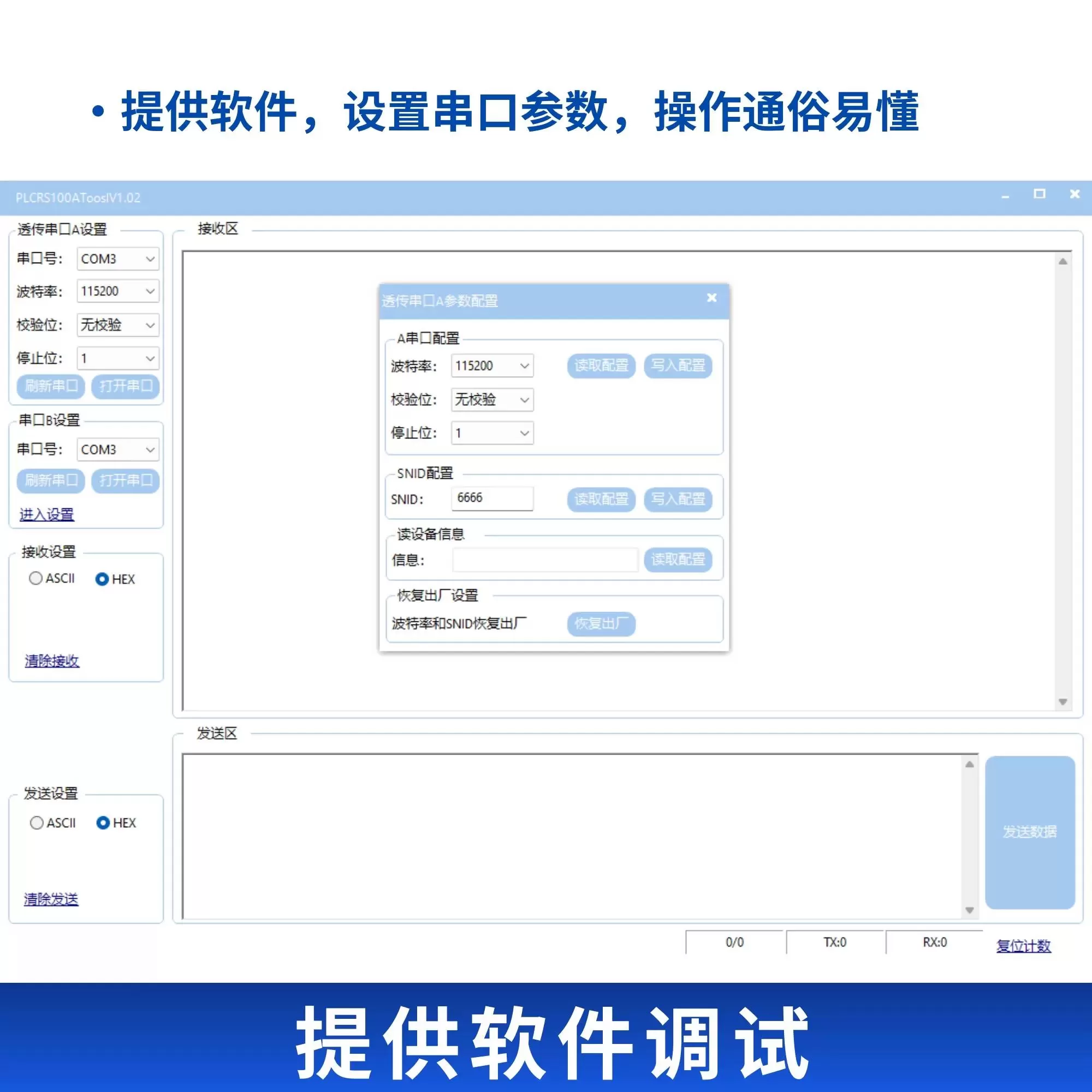Click the 接收区 scrollbar up arrow
The image size is (1092, 1092).
click(x=1063, y=261)
